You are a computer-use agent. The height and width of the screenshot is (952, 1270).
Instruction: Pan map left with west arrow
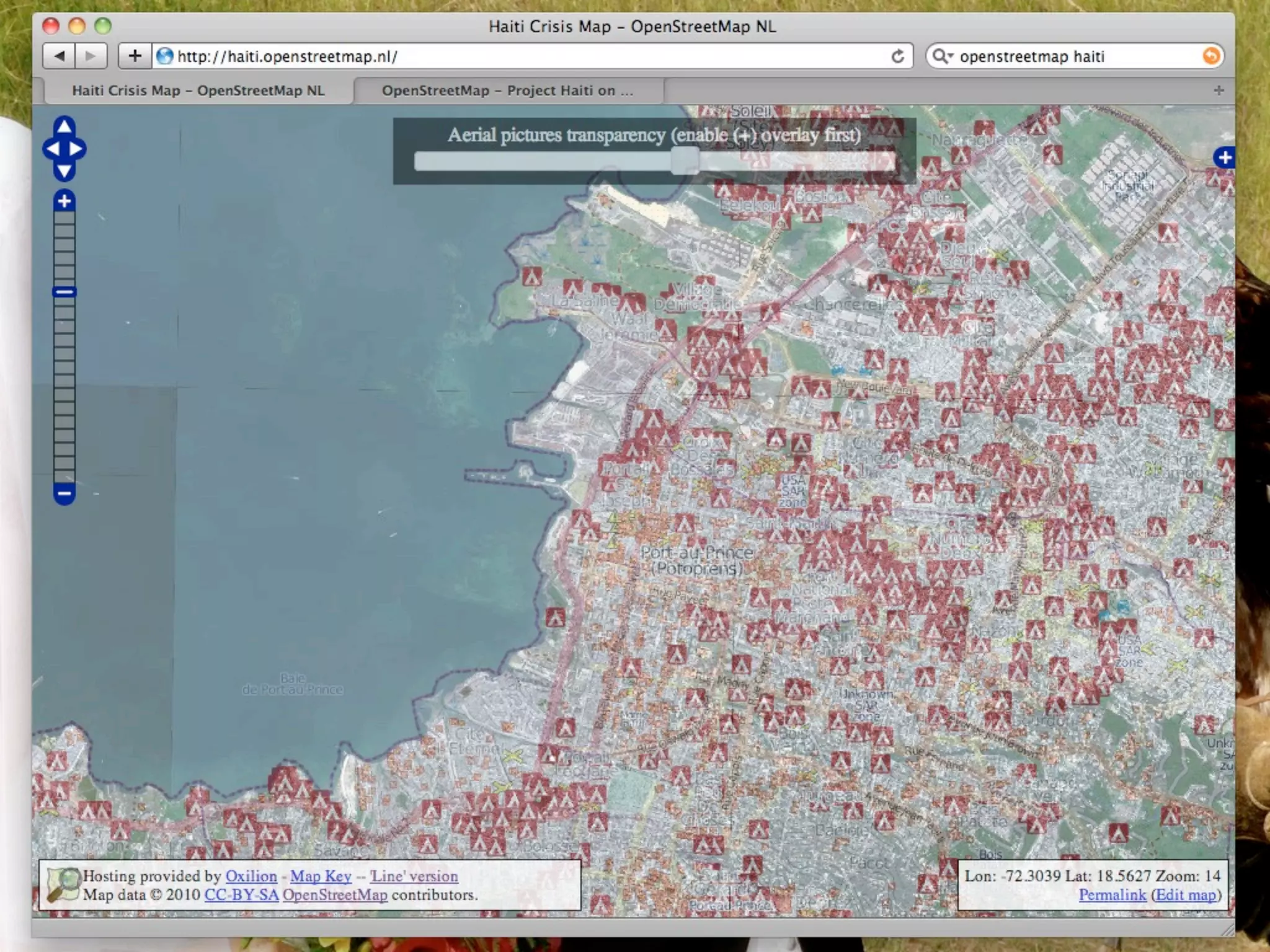52,149
